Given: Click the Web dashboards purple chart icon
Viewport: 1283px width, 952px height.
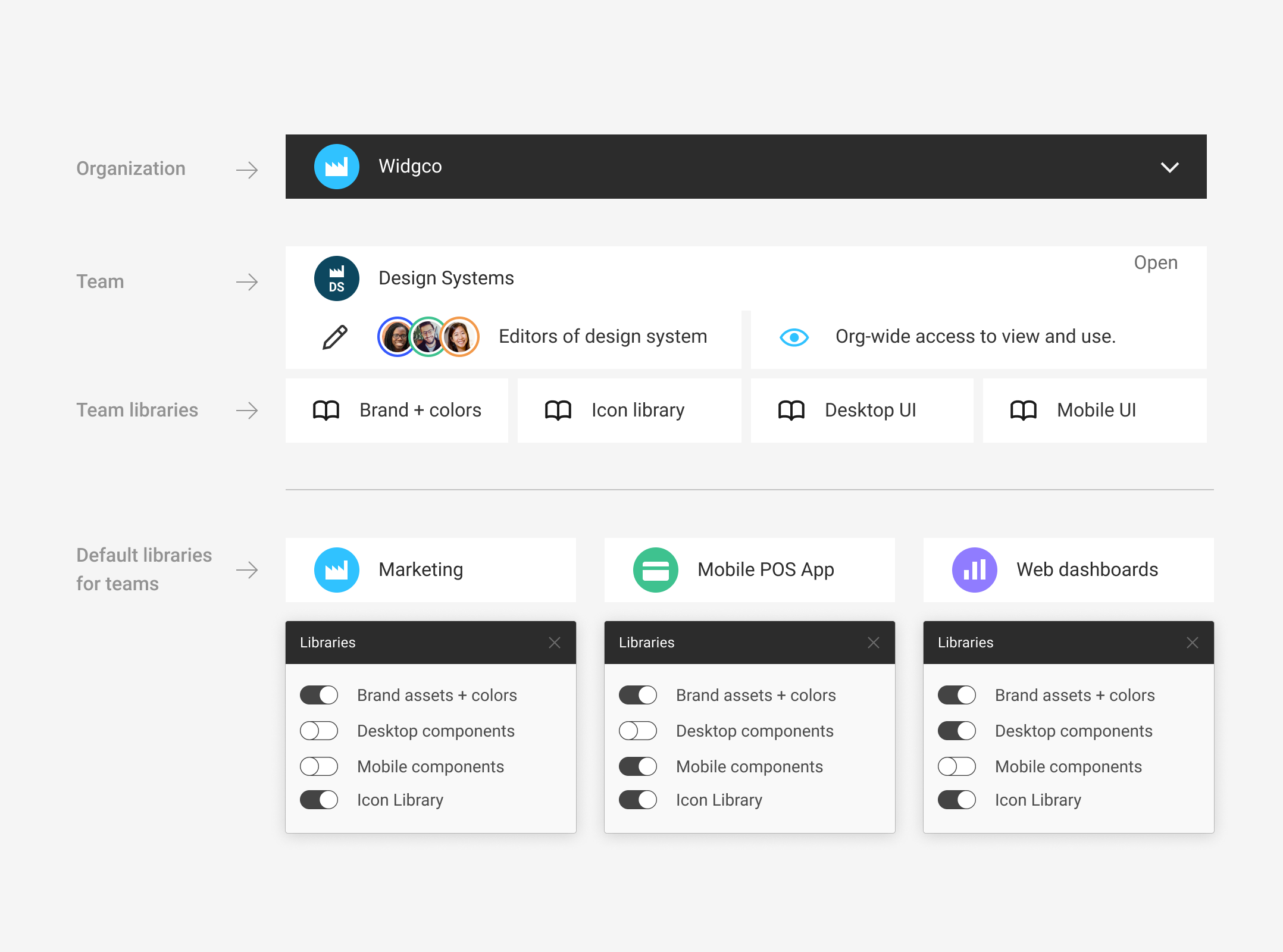Looking at the screenshot, I should [x=974, y=570].
